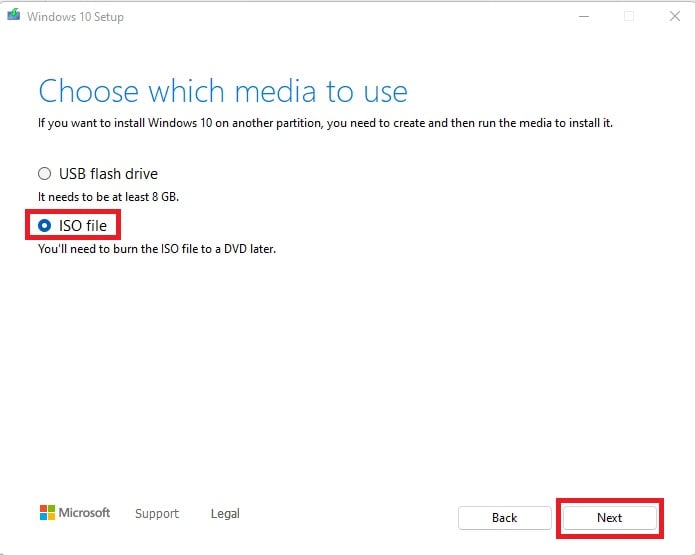Click the empty title bar area

click(x=350, y=17)
